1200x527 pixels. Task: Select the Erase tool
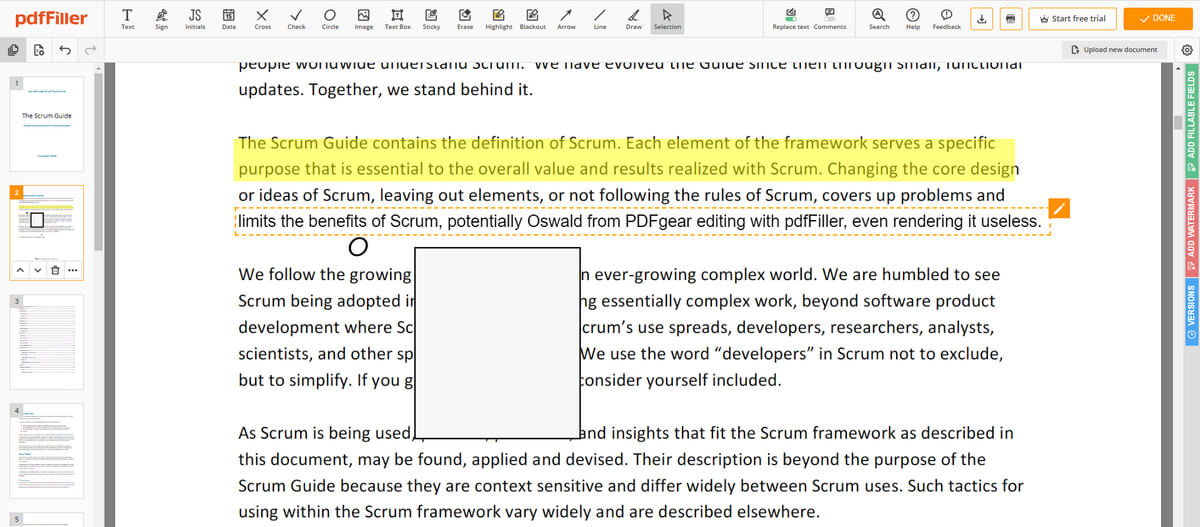pos(465,18)
